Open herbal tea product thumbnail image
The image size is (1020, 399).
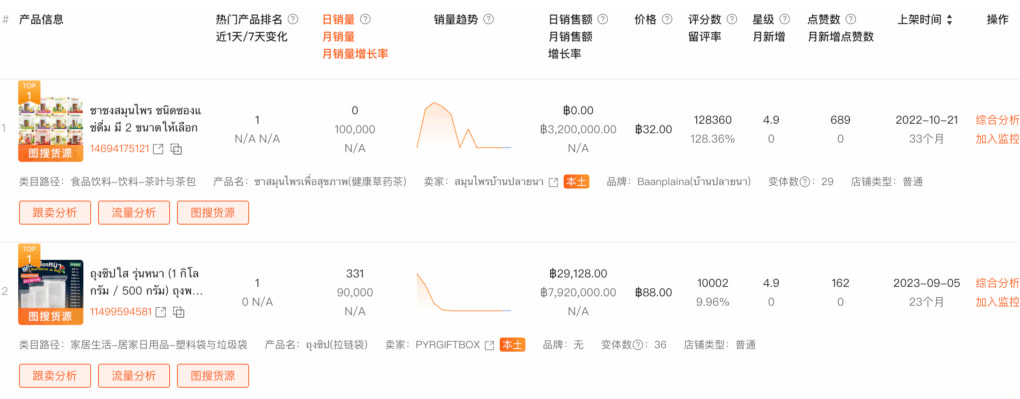tap(51, 121)
